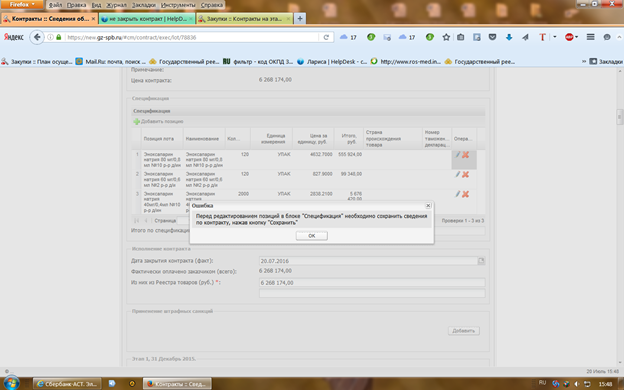Open the Firefox hamburger menu
This screenshot has height=390, width=624.
[x=591, y=37]
